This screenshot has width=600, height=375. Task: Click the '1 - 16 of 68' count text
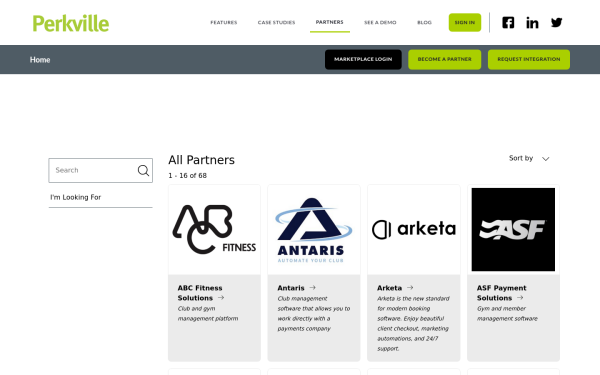[x=188, y=176]
